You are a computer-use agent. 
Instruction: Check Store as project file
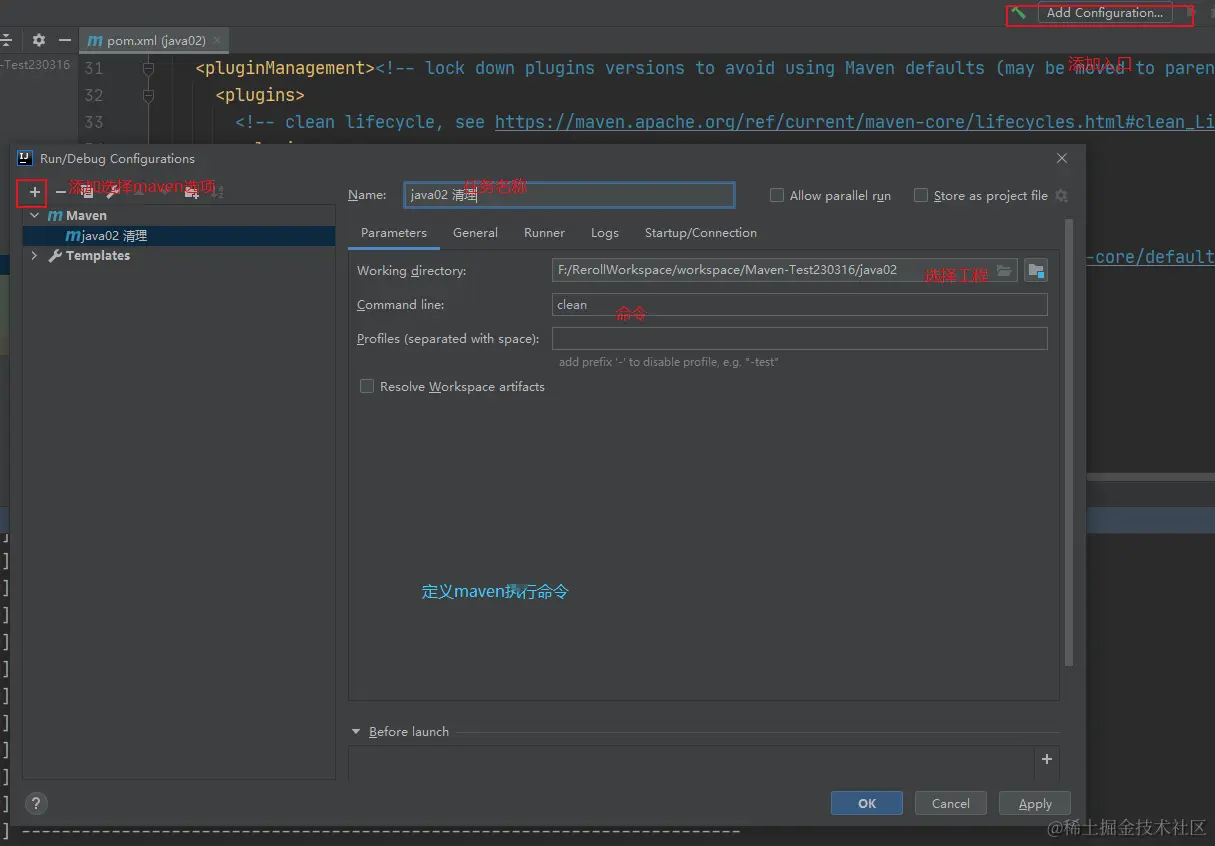921,196
